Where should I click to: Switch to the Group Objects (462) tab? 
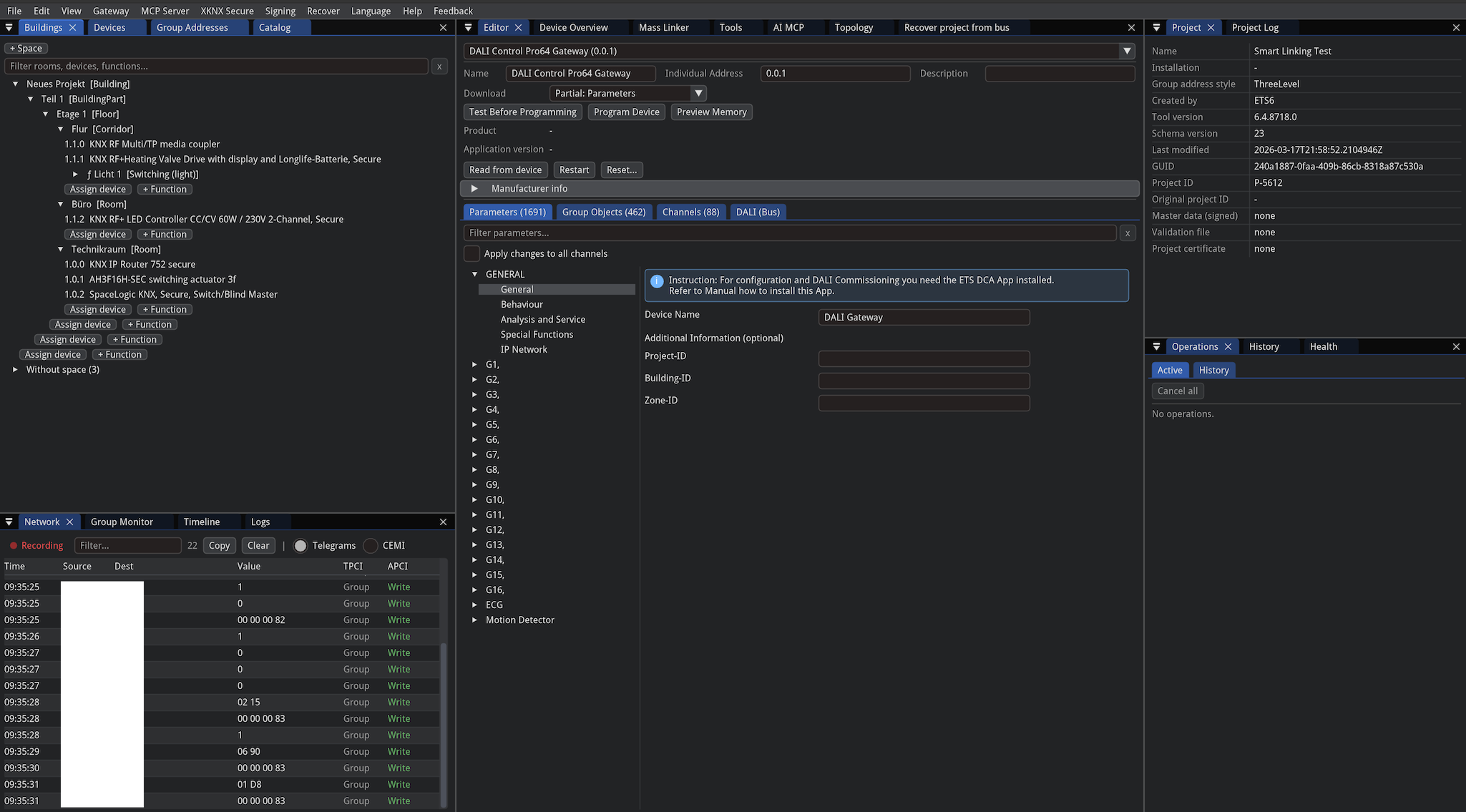[x=604, y=212]
